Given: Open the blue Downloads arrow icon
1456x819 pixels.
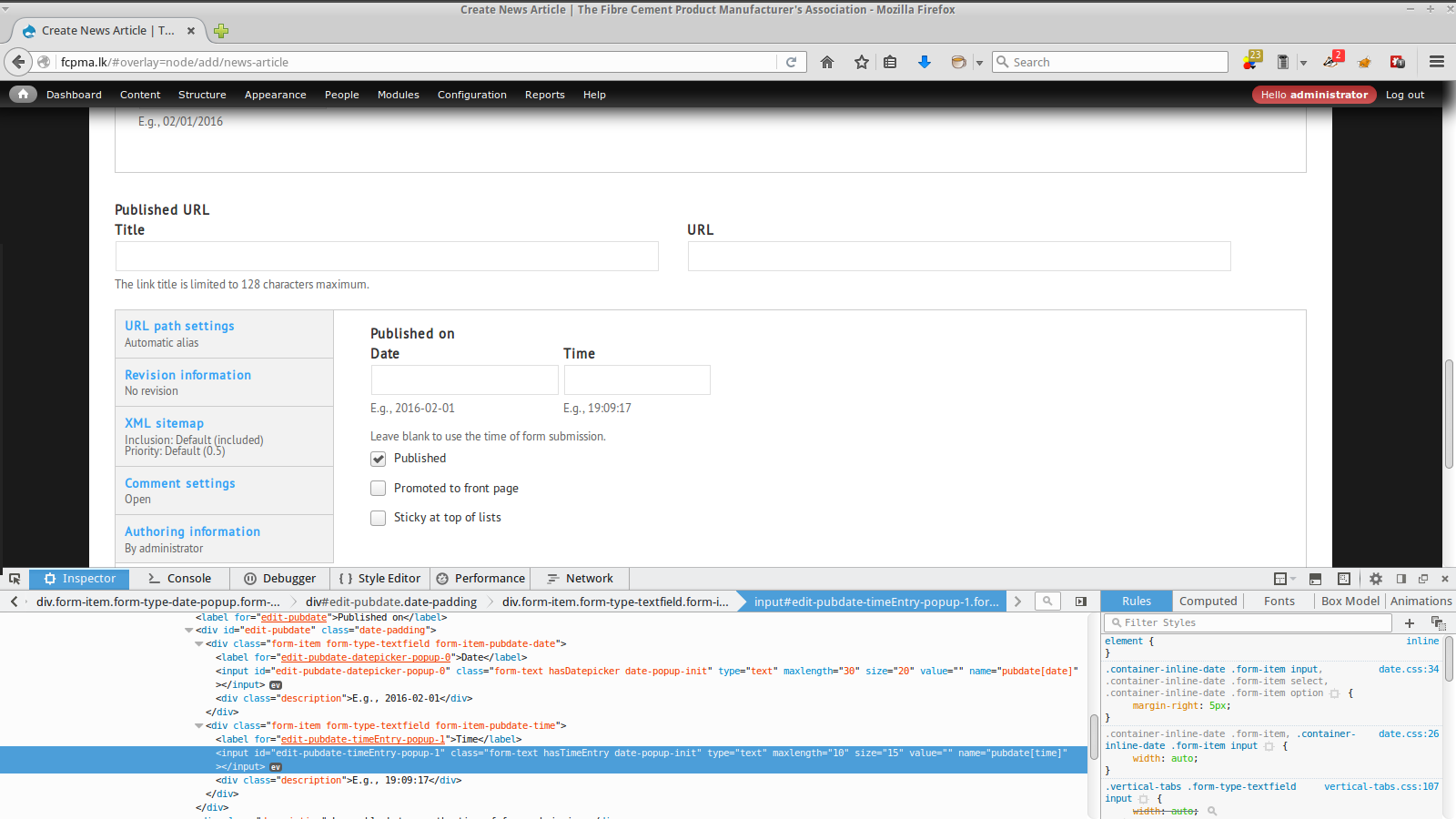Looking at the screenshot, I should (925, 62).
